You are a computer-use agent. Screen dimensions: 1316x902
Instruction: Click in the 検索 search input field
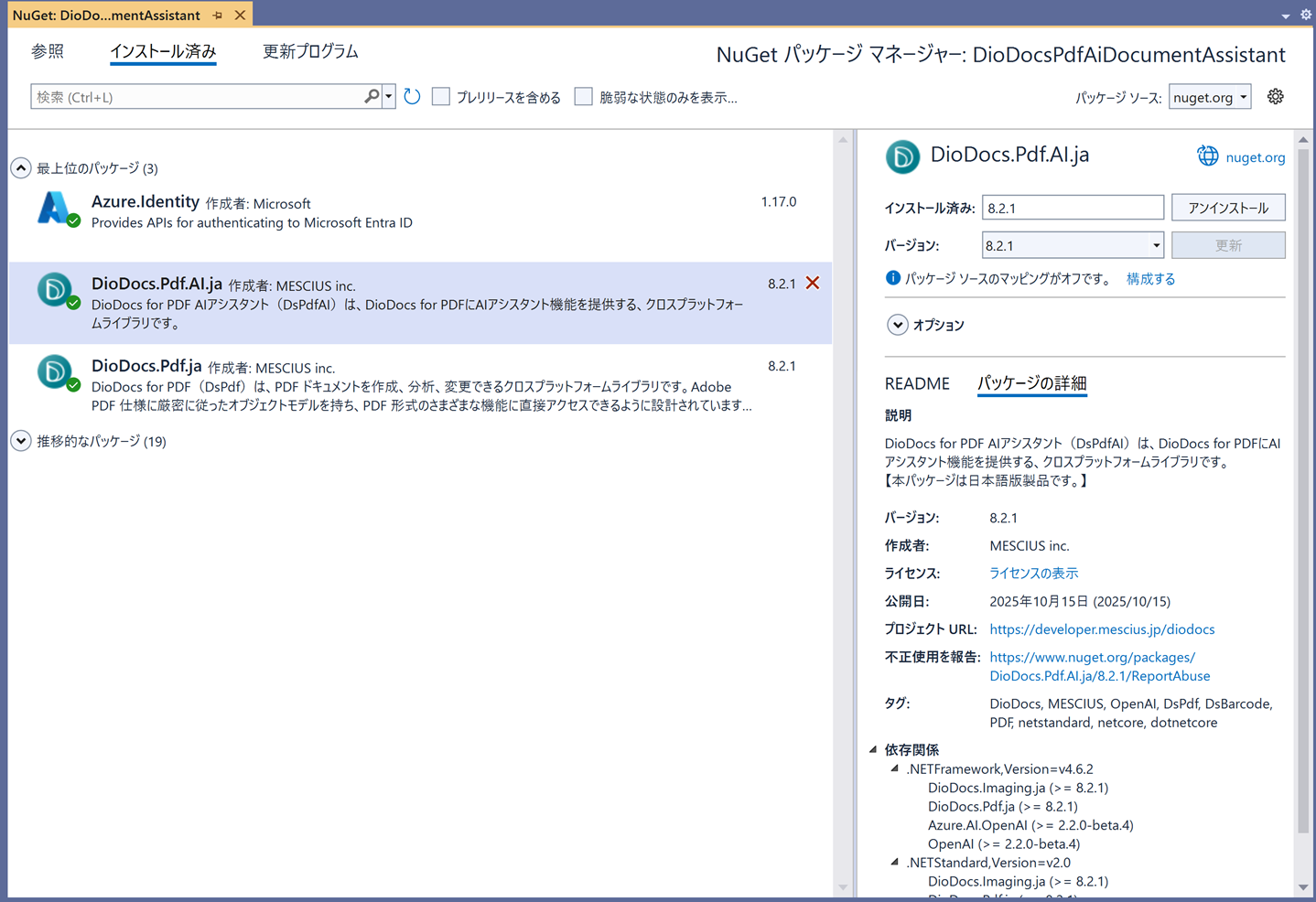coord(197,97)
